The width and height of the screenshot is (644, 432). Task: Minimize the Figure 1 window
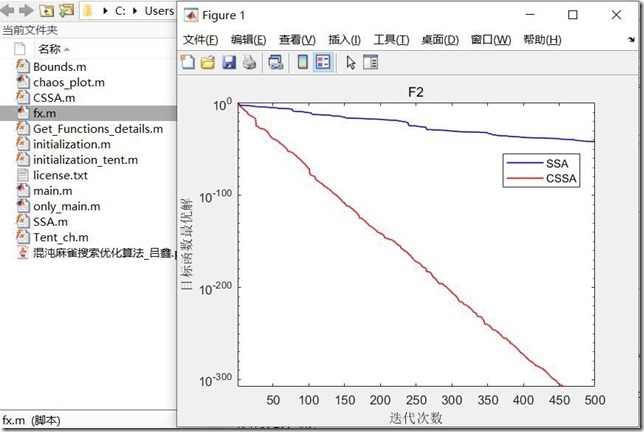pyautogui.click(x=530, y=15)
